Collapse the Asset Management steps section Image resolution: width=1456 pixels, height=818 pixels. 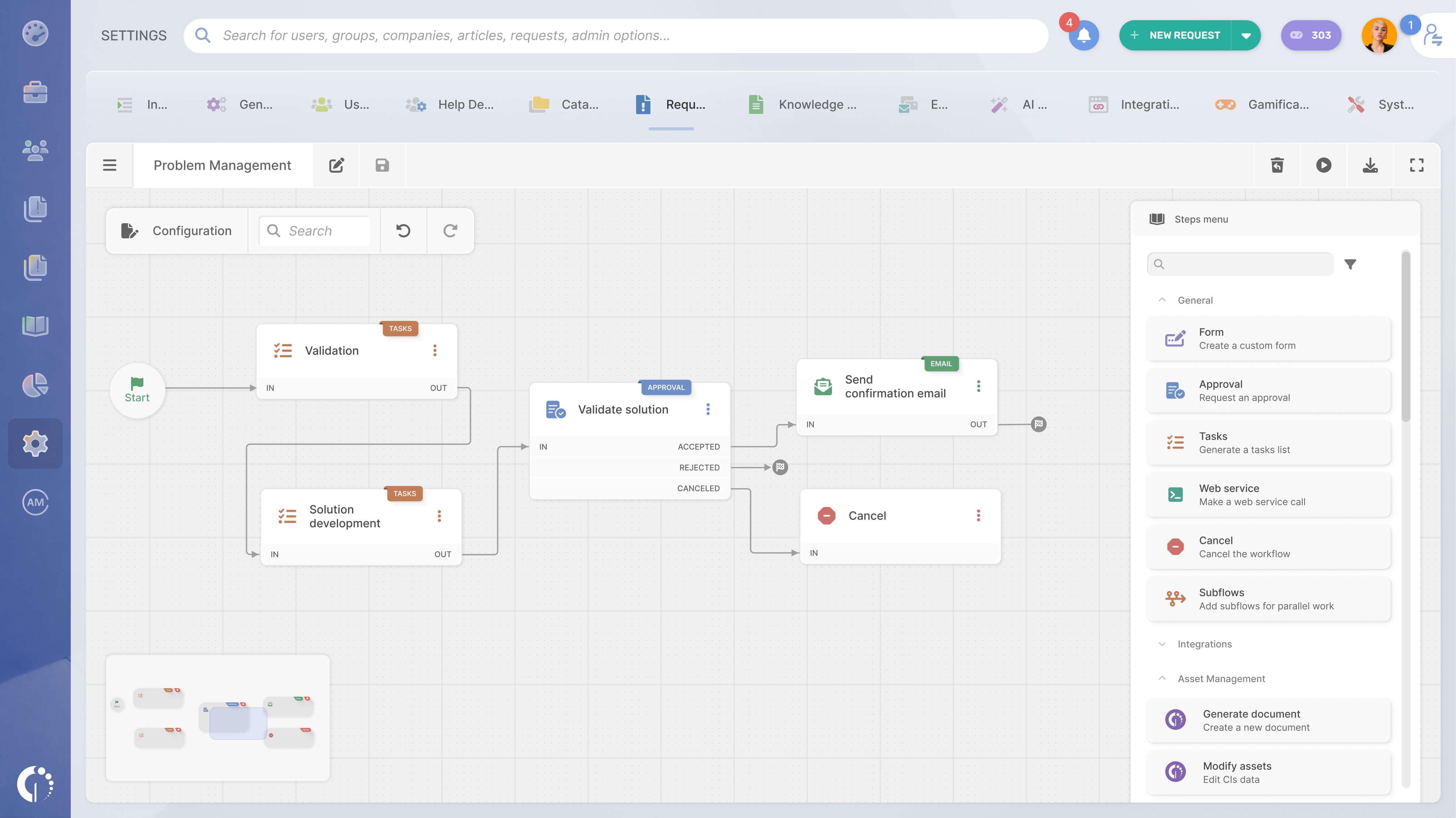(x=1162, y=678)
